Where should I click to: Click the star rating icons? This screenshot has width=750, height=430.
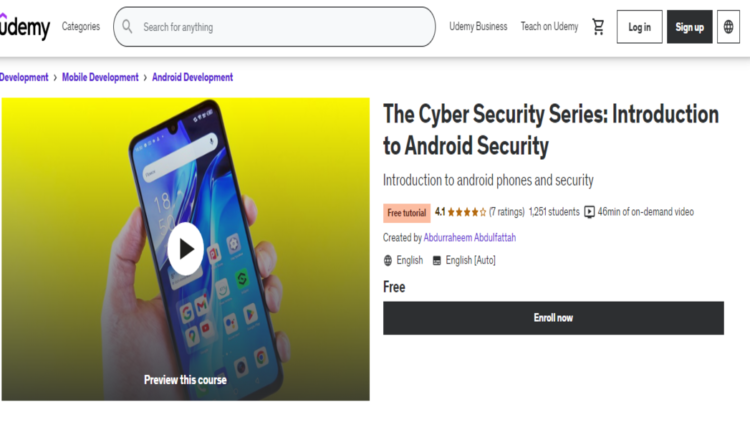point(467,212)
